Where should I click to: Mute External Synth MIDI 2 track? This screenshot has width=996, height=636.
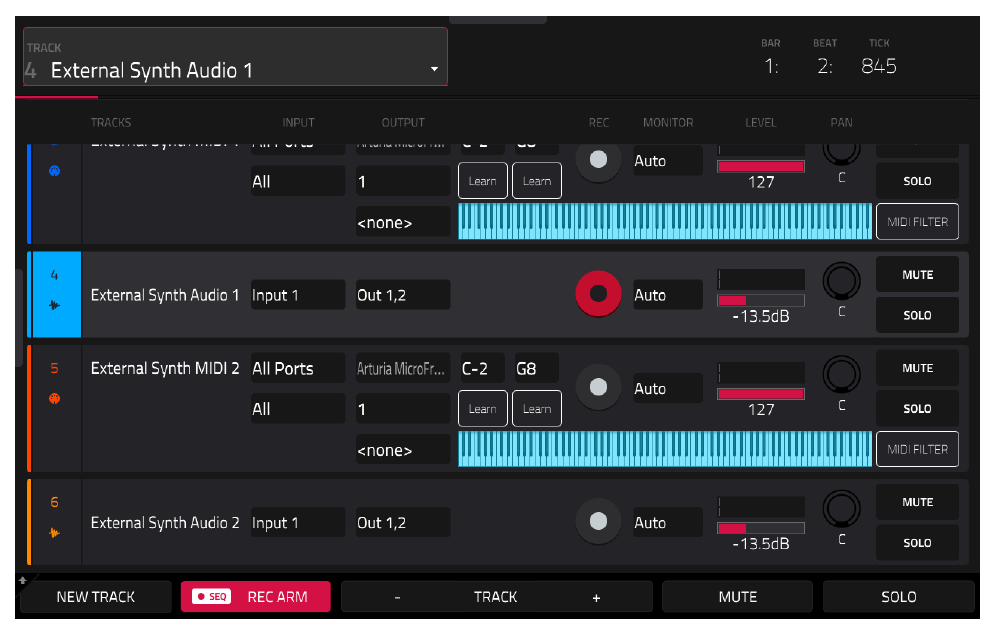917,368
